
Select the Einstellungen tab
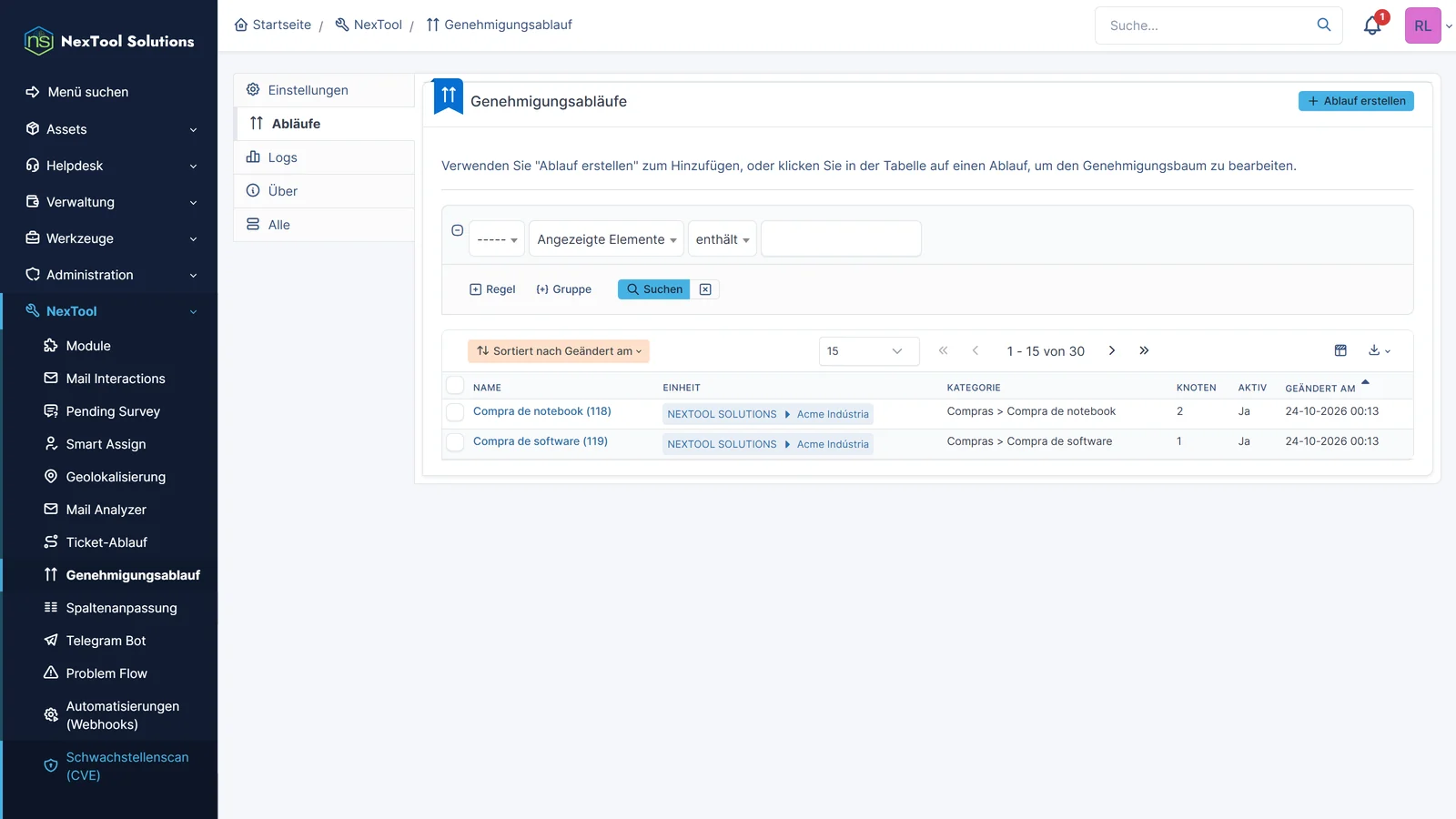324,90
